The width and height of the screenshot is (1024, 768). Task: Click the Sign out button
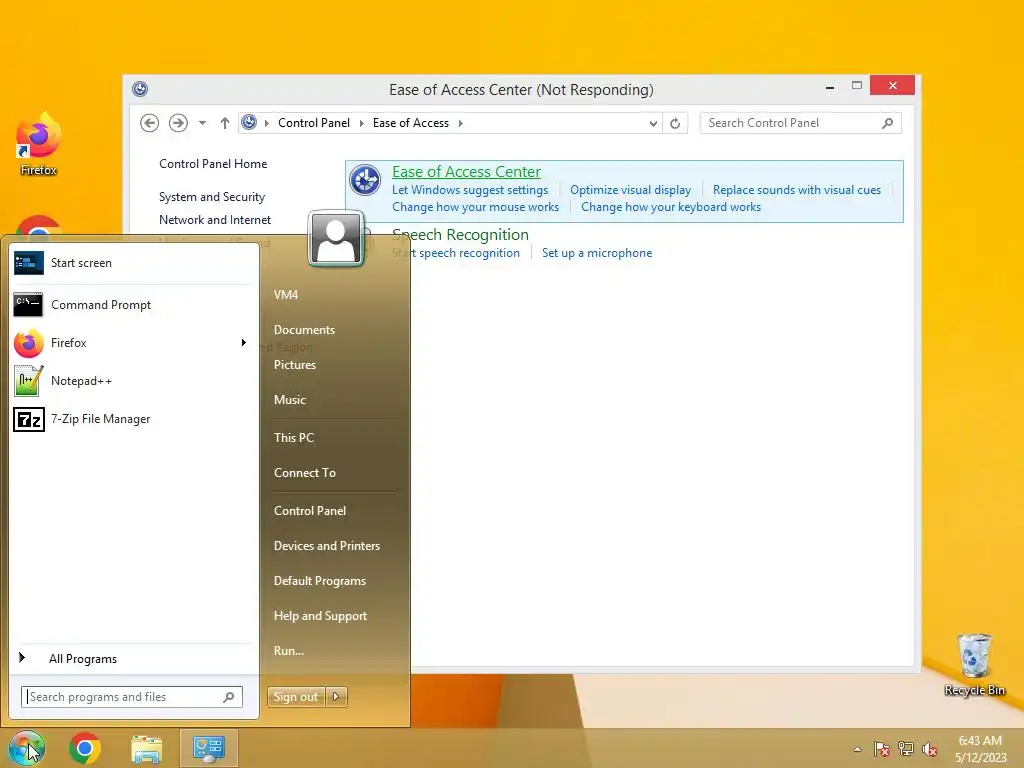[296, 697]
